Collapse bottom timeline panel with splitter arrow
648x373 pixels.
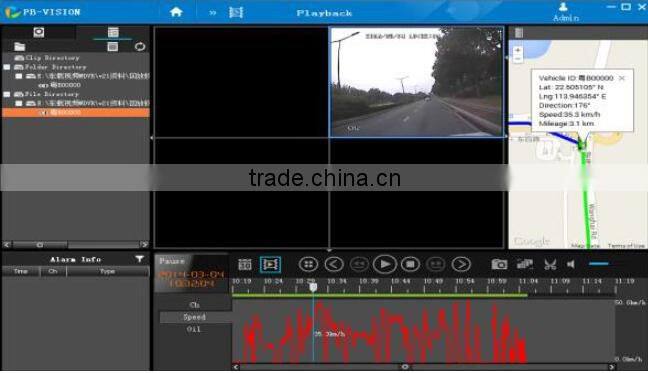[x=329, y=250]
